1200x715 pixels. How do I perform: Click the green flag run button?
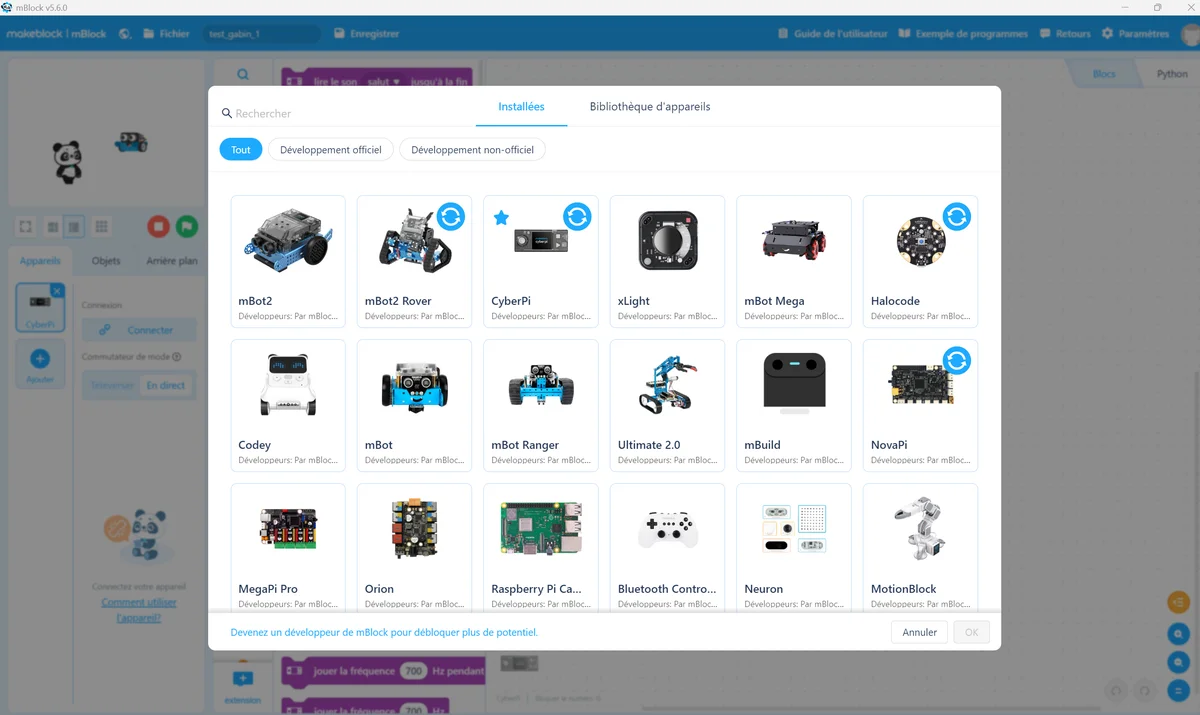[x=187, y=227]
